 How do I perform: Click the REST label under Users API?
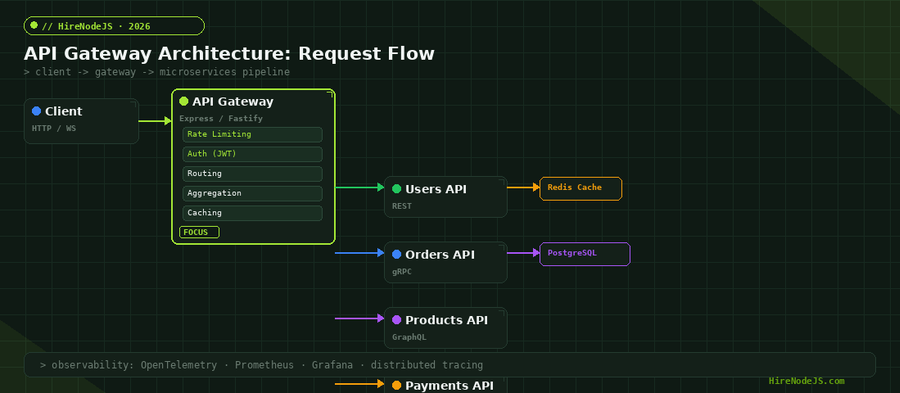coord(402,206)
